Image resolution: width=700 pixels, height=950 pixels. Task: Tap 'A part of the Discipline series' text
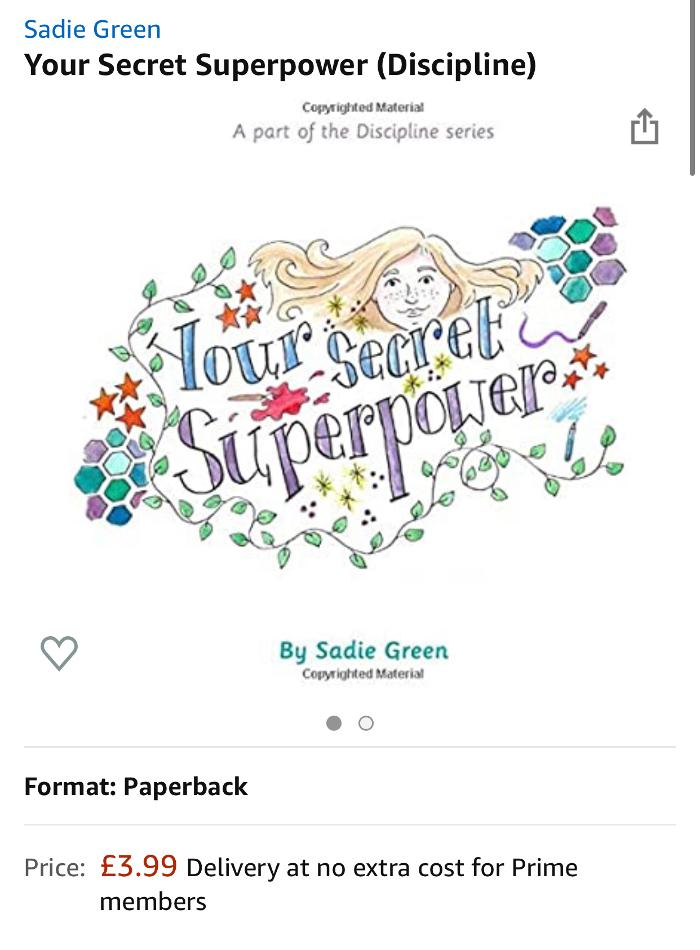coord(364,131)
